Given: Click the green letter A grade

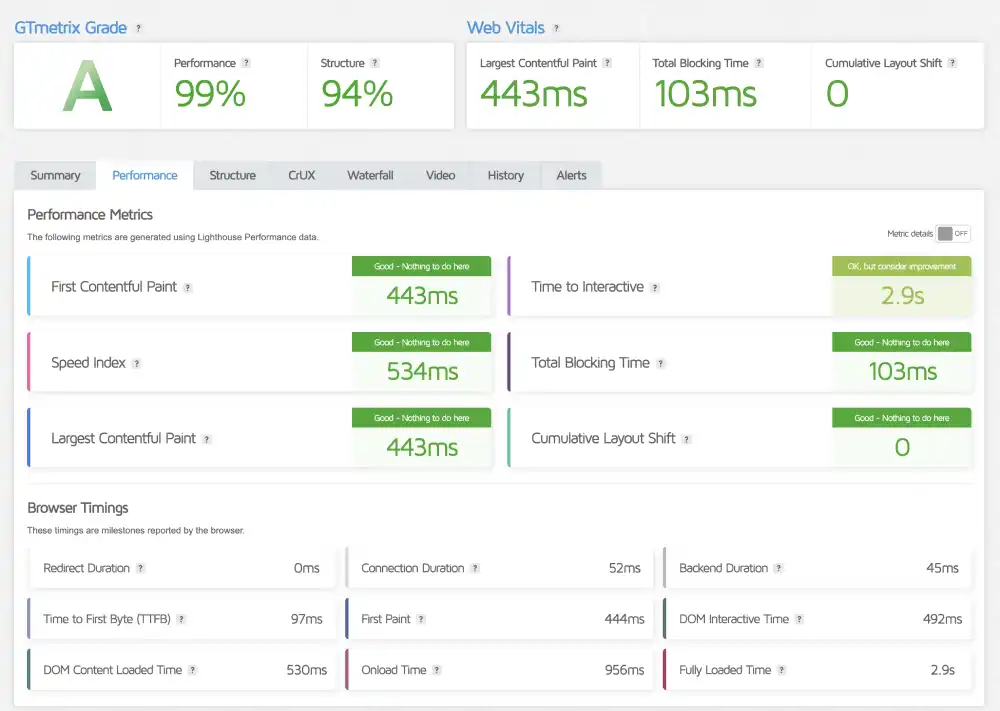Looking at the screenshot, I should (85, 86).
